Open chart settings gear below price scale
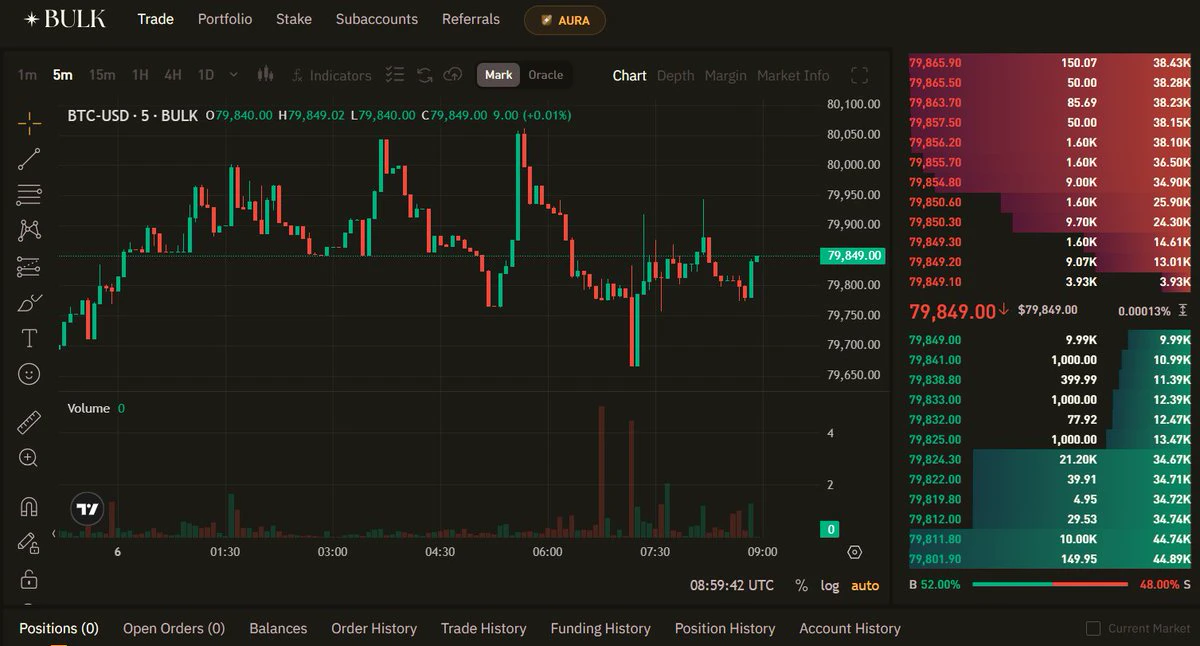Viewport: 1200px width, 646px height. click(x=854, y=552)
